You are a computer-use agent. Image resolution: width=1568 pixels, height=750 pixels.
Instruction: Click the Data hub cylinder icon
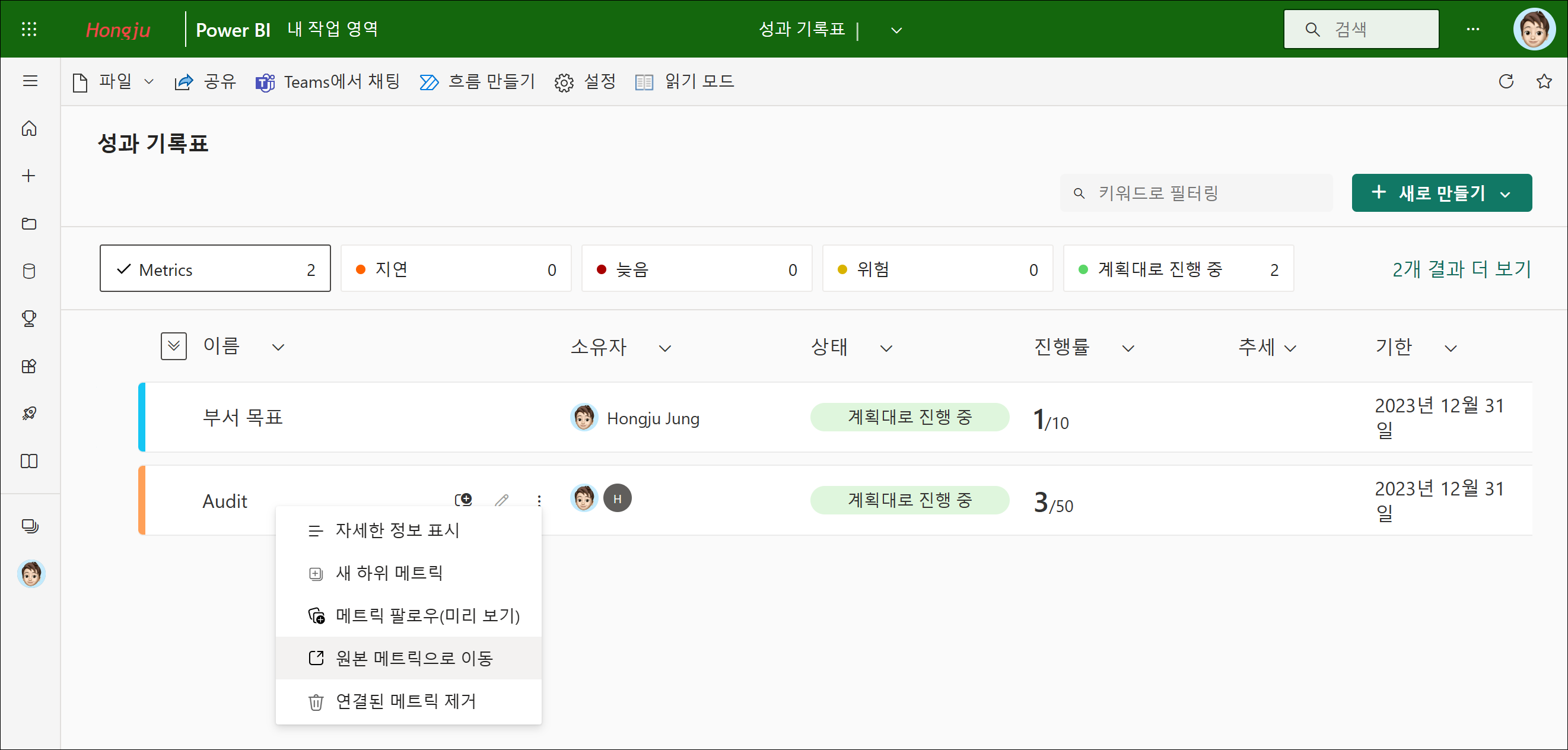[28, 271]
